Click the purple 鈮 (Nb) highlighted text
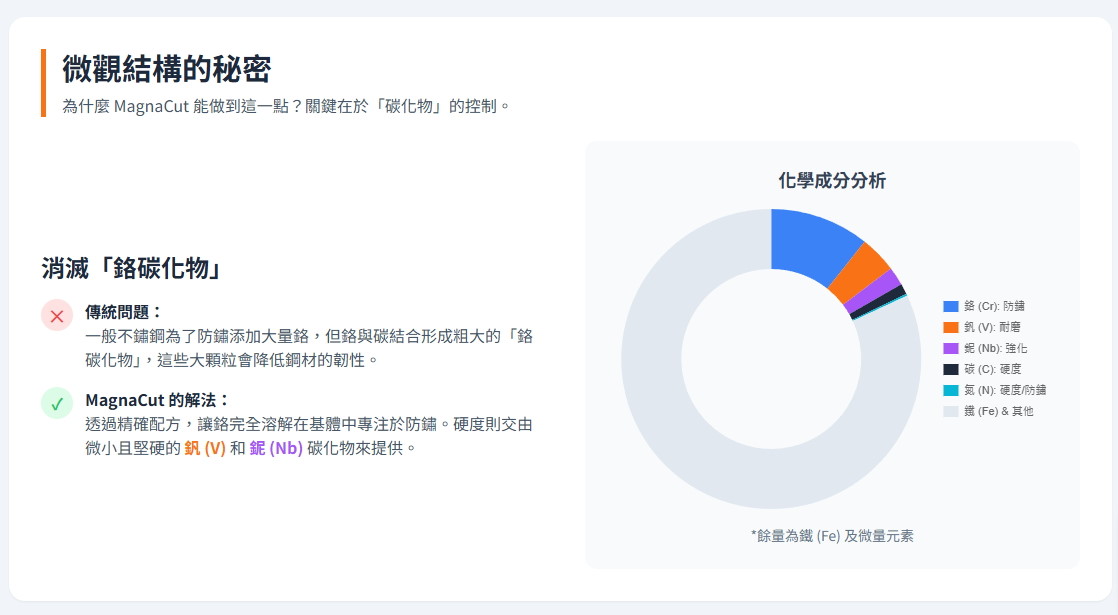1118x615 pixels. click(276, 448)
